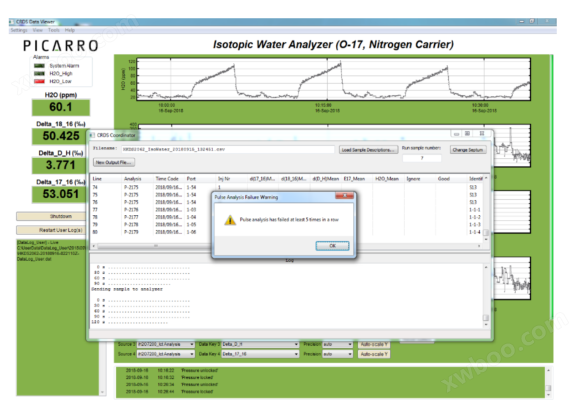Select table row with Line 79
This screenshot has width=580, height=404.
(287, 225)
